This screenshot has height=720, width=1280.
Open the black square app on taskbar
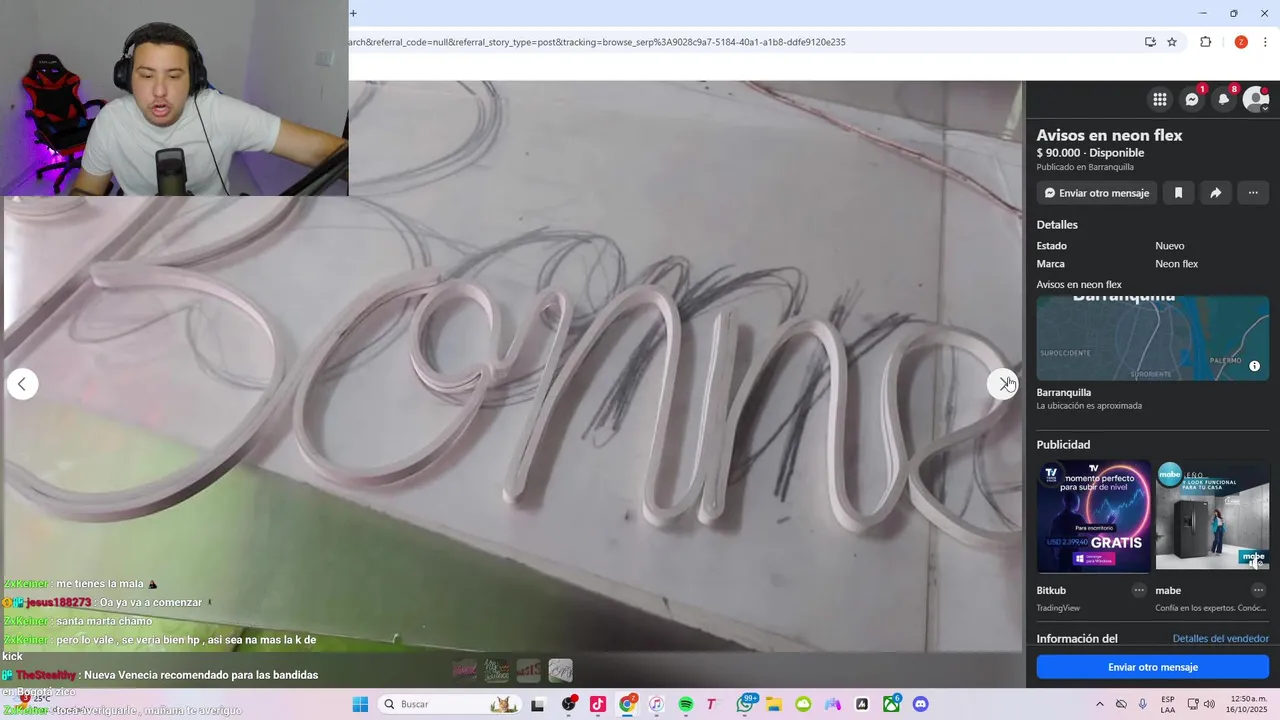coord(862,704)
